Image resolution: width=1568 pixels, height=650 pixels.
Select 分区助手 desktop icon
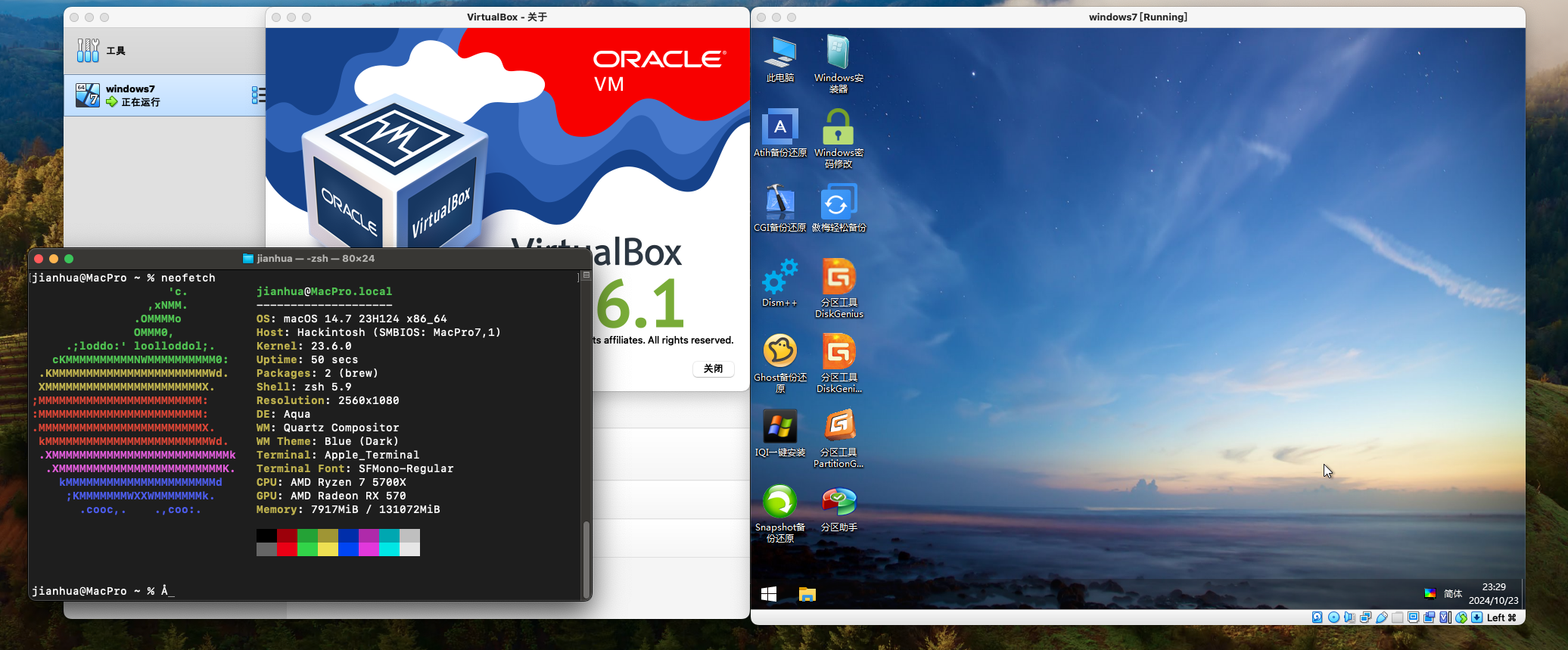[838, 508]
